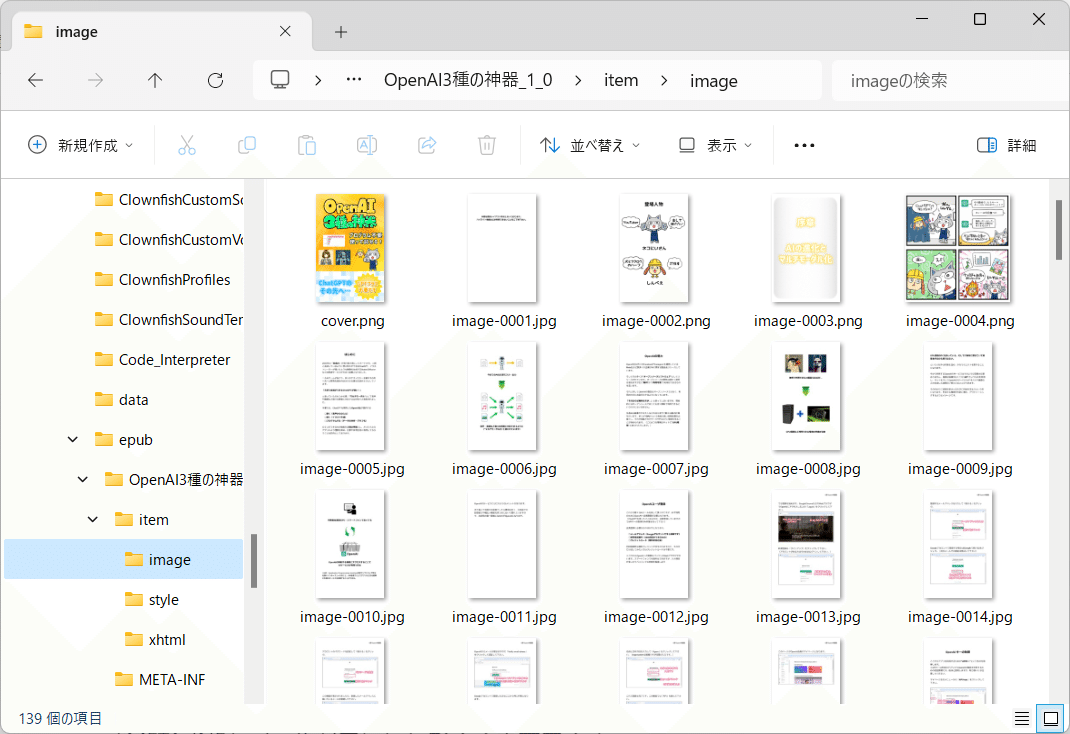Select the xhtml folder in tree

tap(155, 640)
